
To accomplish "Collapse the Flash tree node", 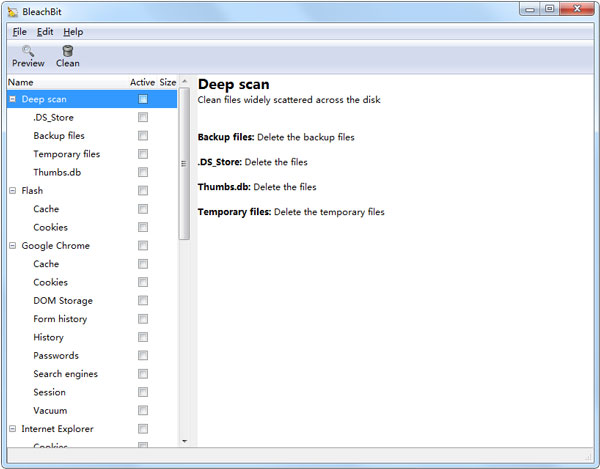I will coord(13,191).
